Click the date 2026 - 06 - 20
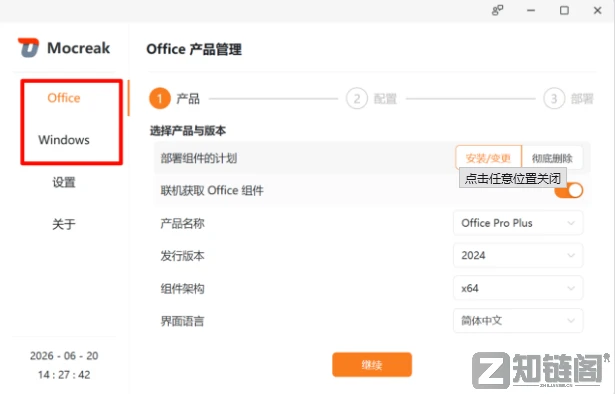The width and height of the screenshot is (615, 394). [64, 356]
